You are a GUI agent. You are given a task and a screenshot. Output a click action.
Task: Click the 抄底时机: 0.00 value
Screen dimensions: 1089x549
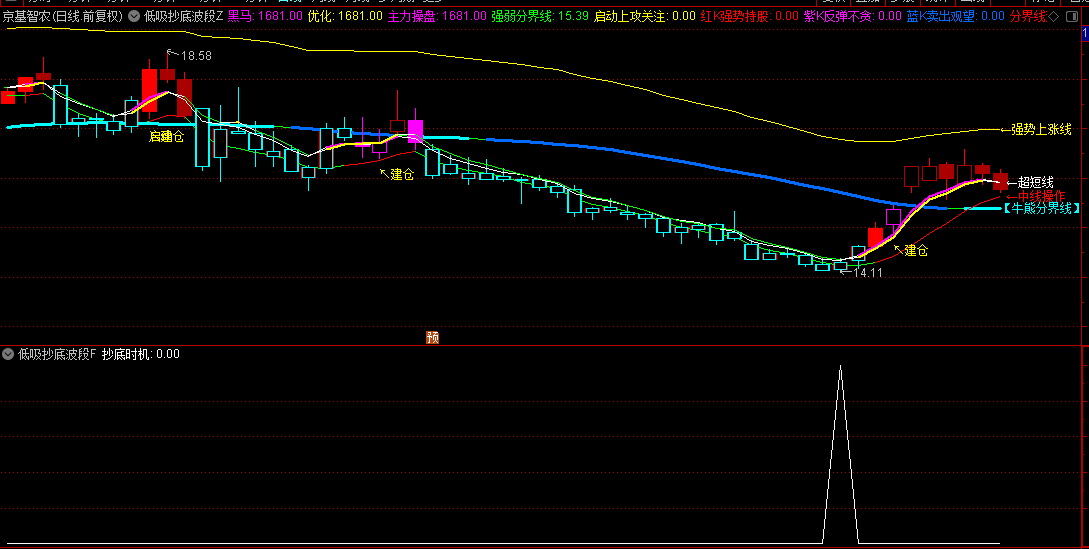click(140, 354)
